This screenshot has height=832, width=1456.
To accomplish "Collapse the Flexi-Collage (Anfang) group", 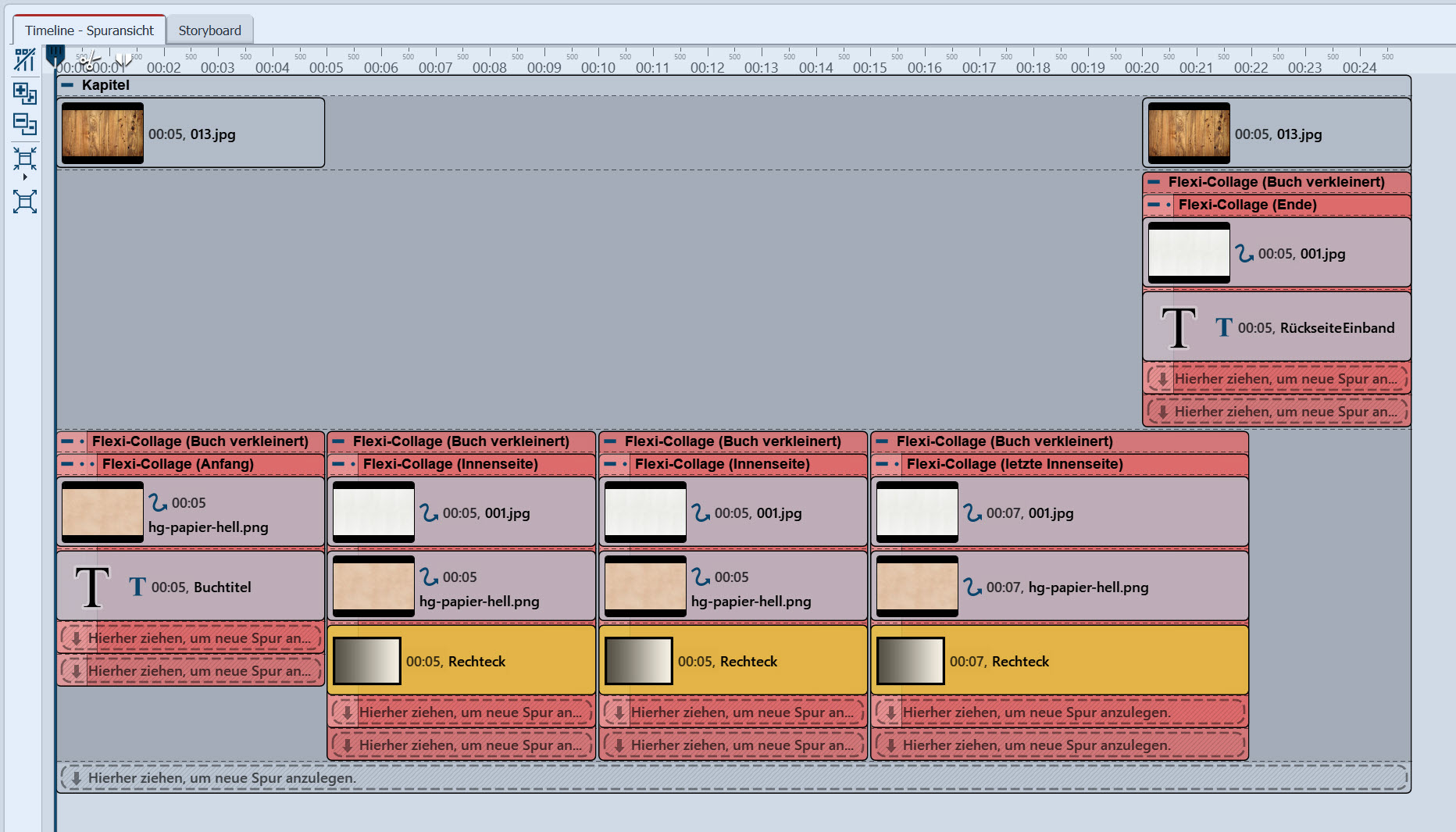I will [67, 464].
